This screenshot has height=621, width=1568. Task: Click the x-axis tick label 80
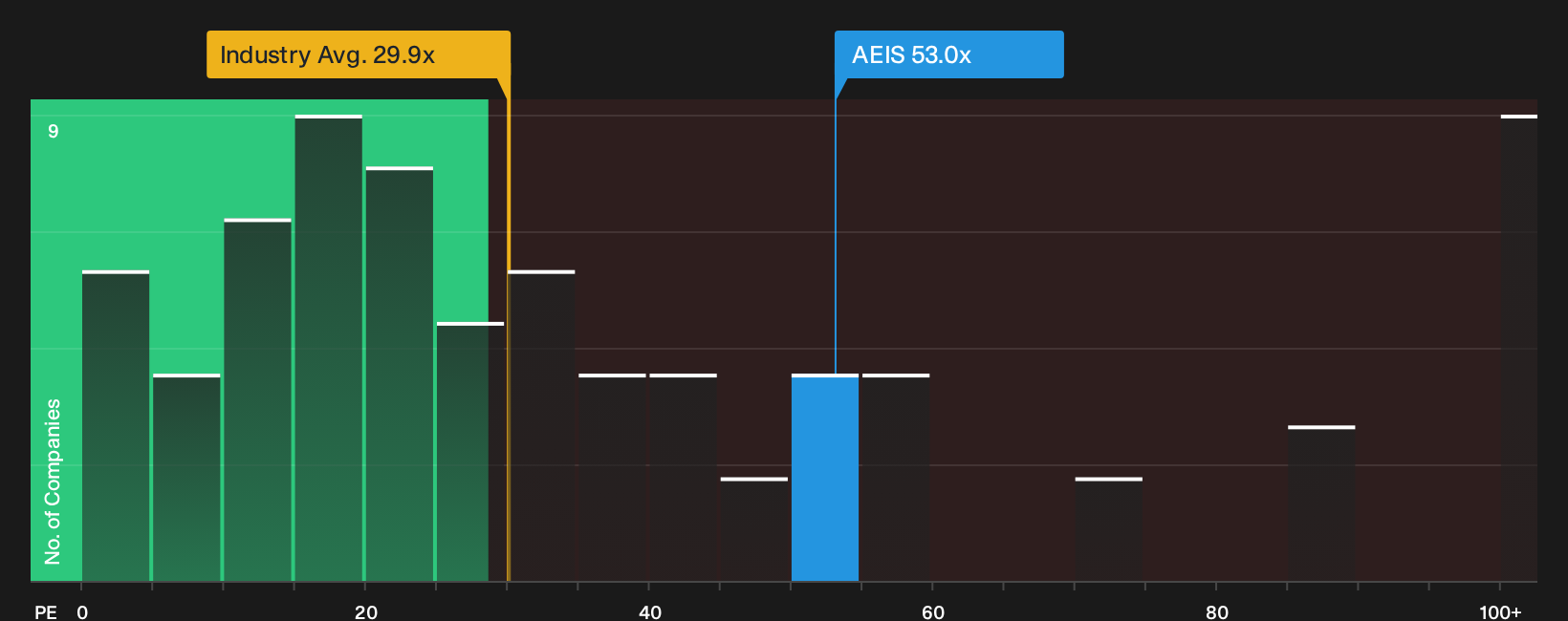pyautogui.click(x=1217, y=612)
